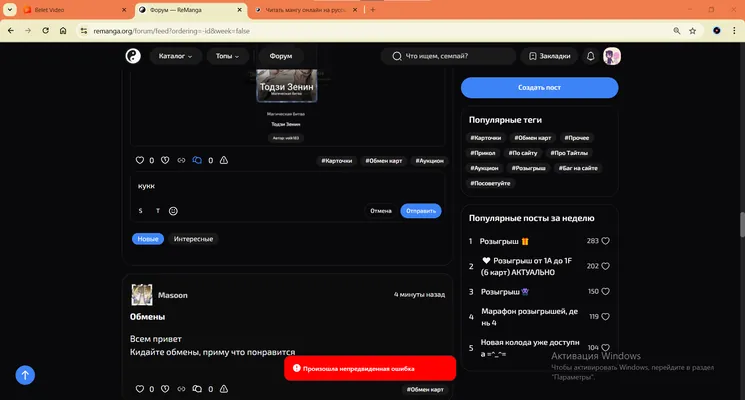
Task: Like the popular post Розыгрыш with 283 likes
Action: (x=605, y=241)
